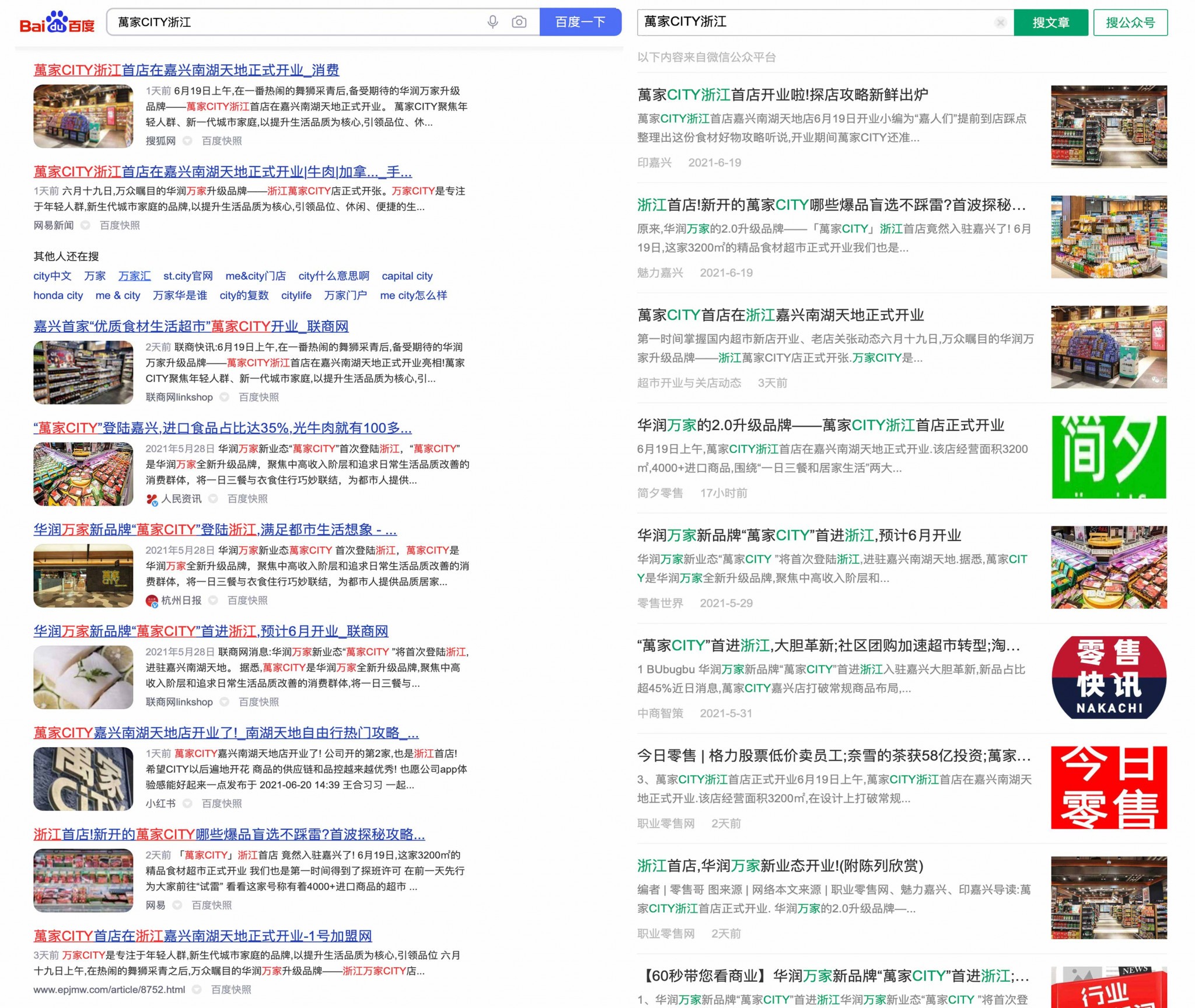Viewport: 1195px width, 1008px height.
Task: Click 百度快照 next to 杭州日报
Action: tap(247, 600)
